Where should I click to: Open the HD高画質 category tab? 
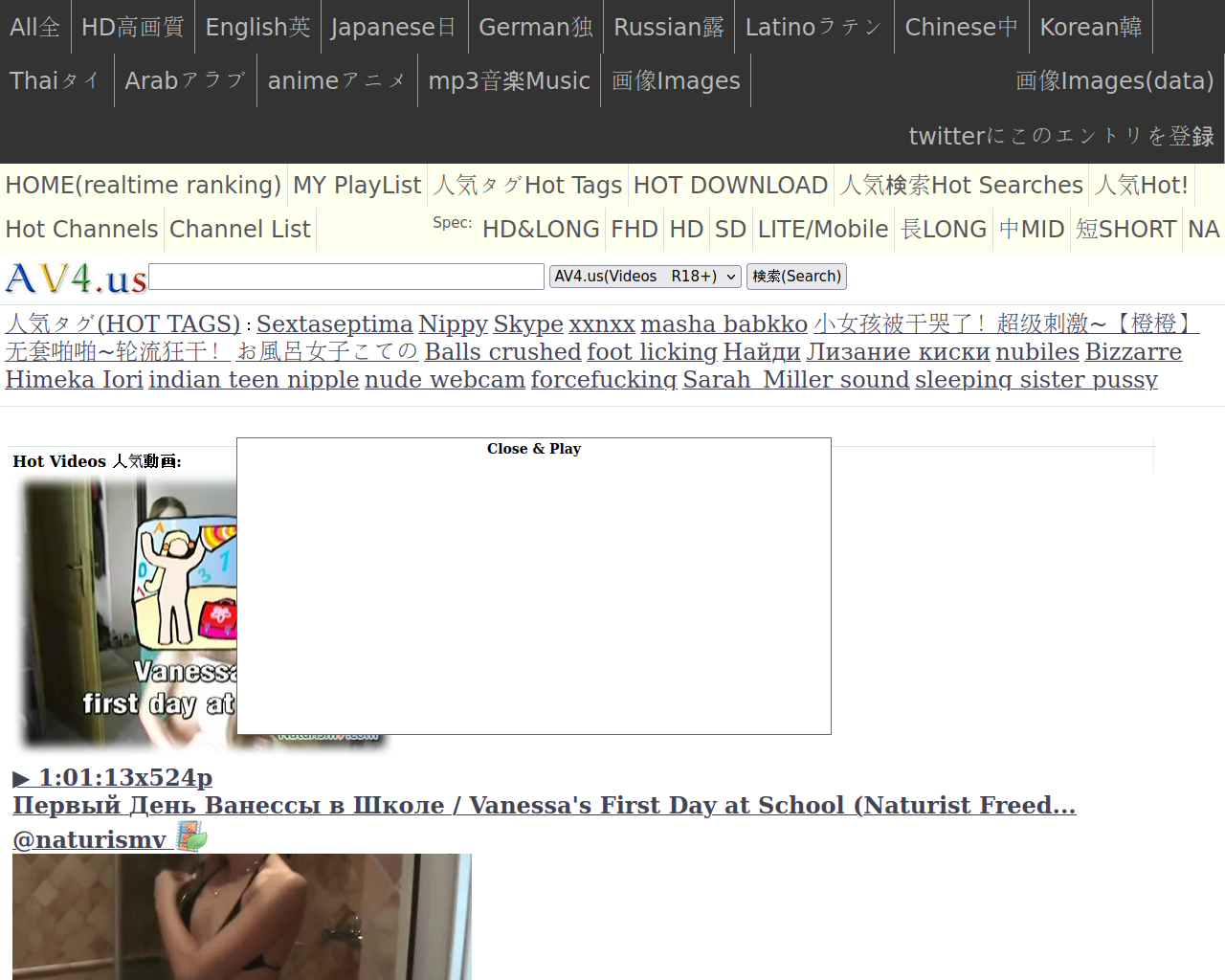(x=133, y=27)
